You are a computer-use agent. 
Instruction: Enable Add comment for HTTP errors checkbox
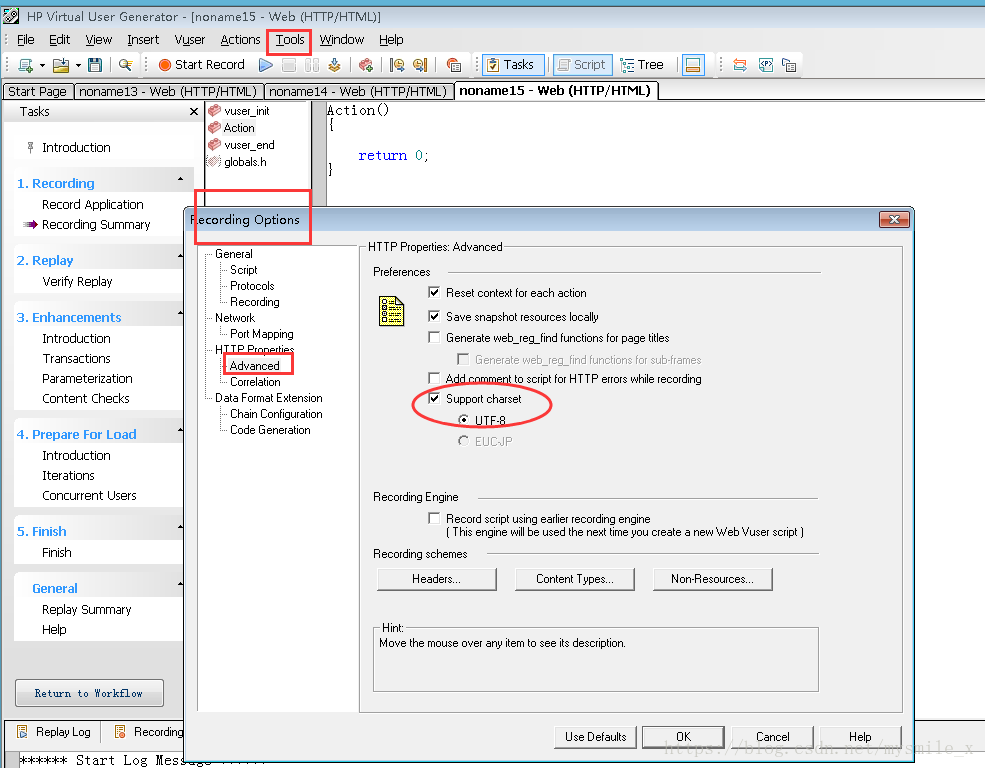pyautogui.click(x=433, y=378)
